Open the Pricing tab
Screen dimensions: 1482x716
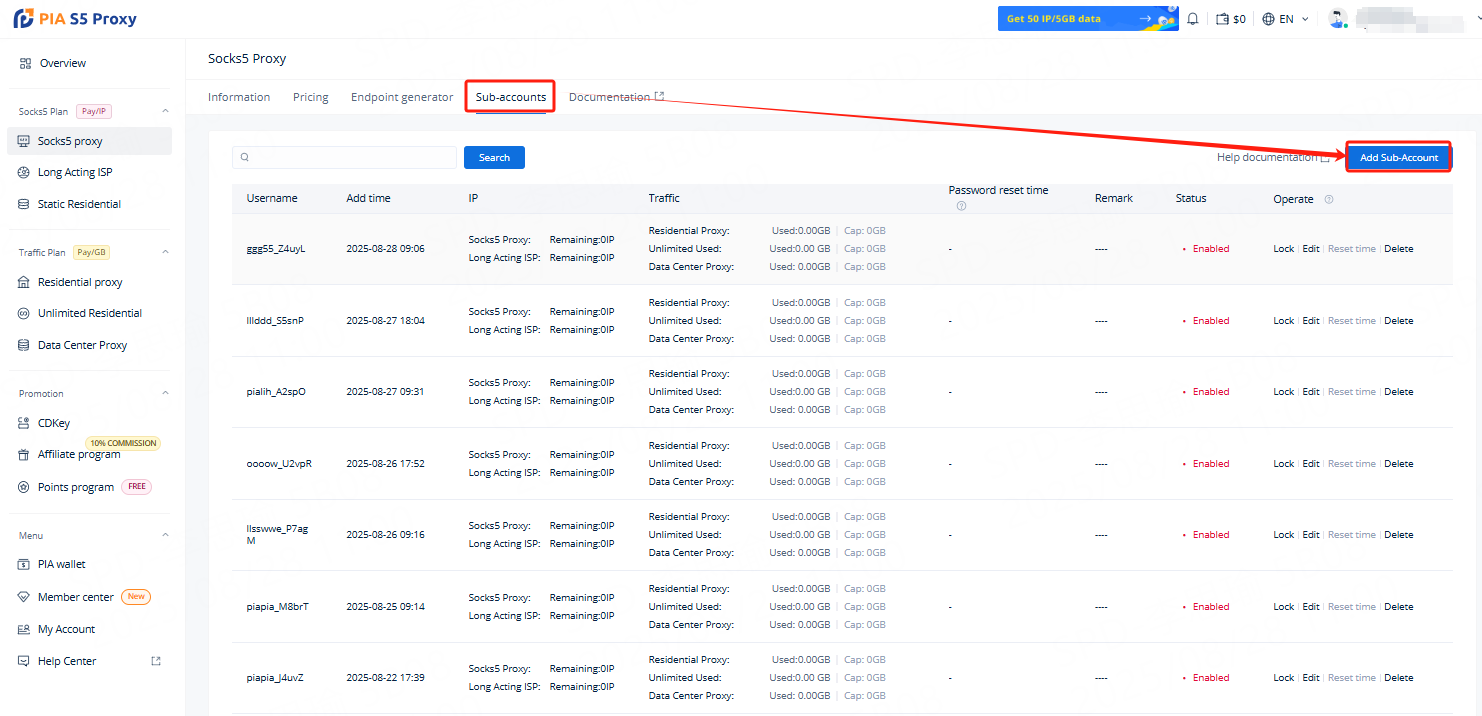coord(310,97)
